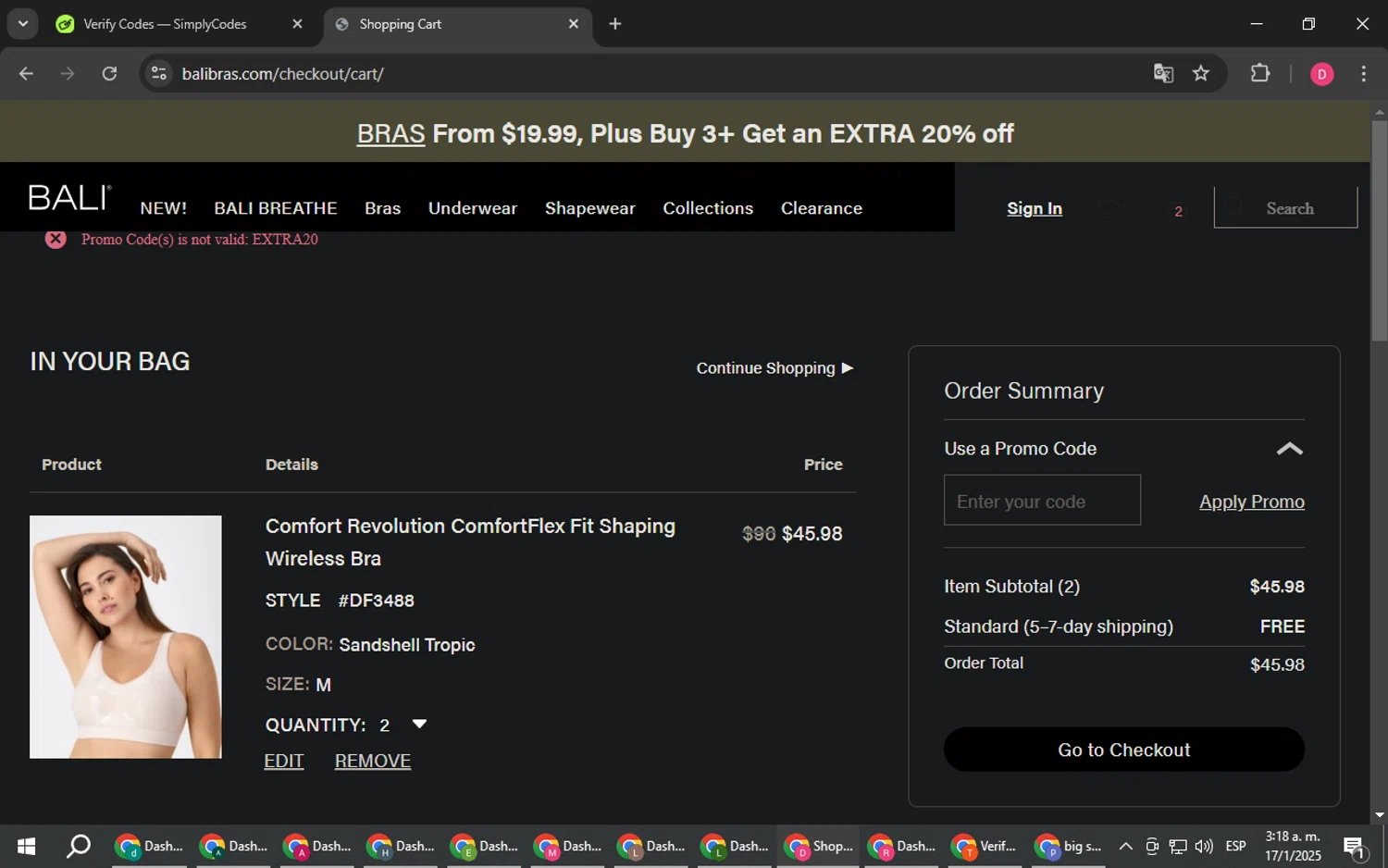
Task: Open the ESP language indicator
Action: (1235, 846)
